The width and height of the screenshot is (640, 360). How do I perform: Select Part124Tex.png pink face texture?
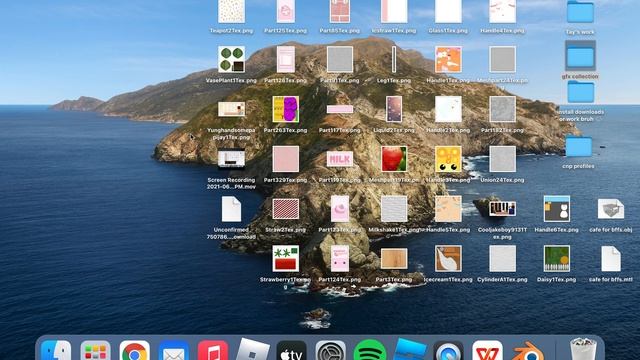point(340,258)
